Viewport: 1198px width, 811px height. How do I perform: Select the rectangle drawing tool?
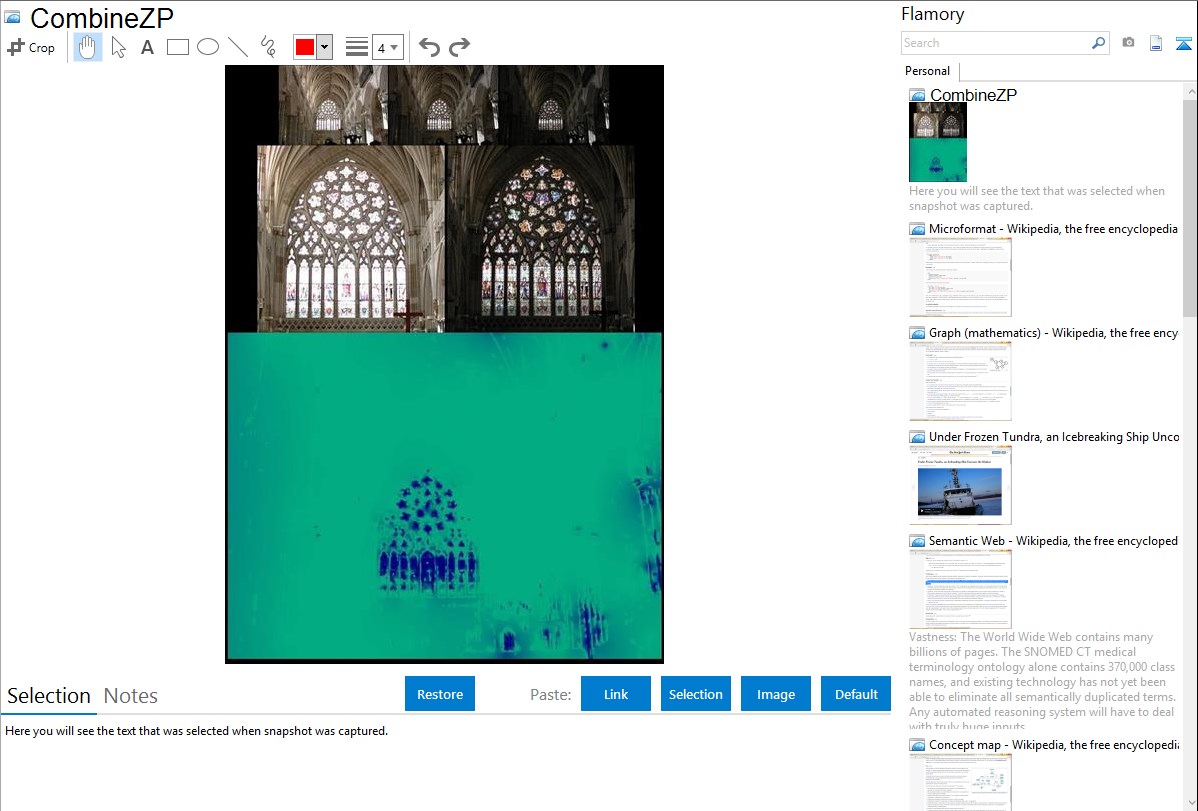point(177,47)
